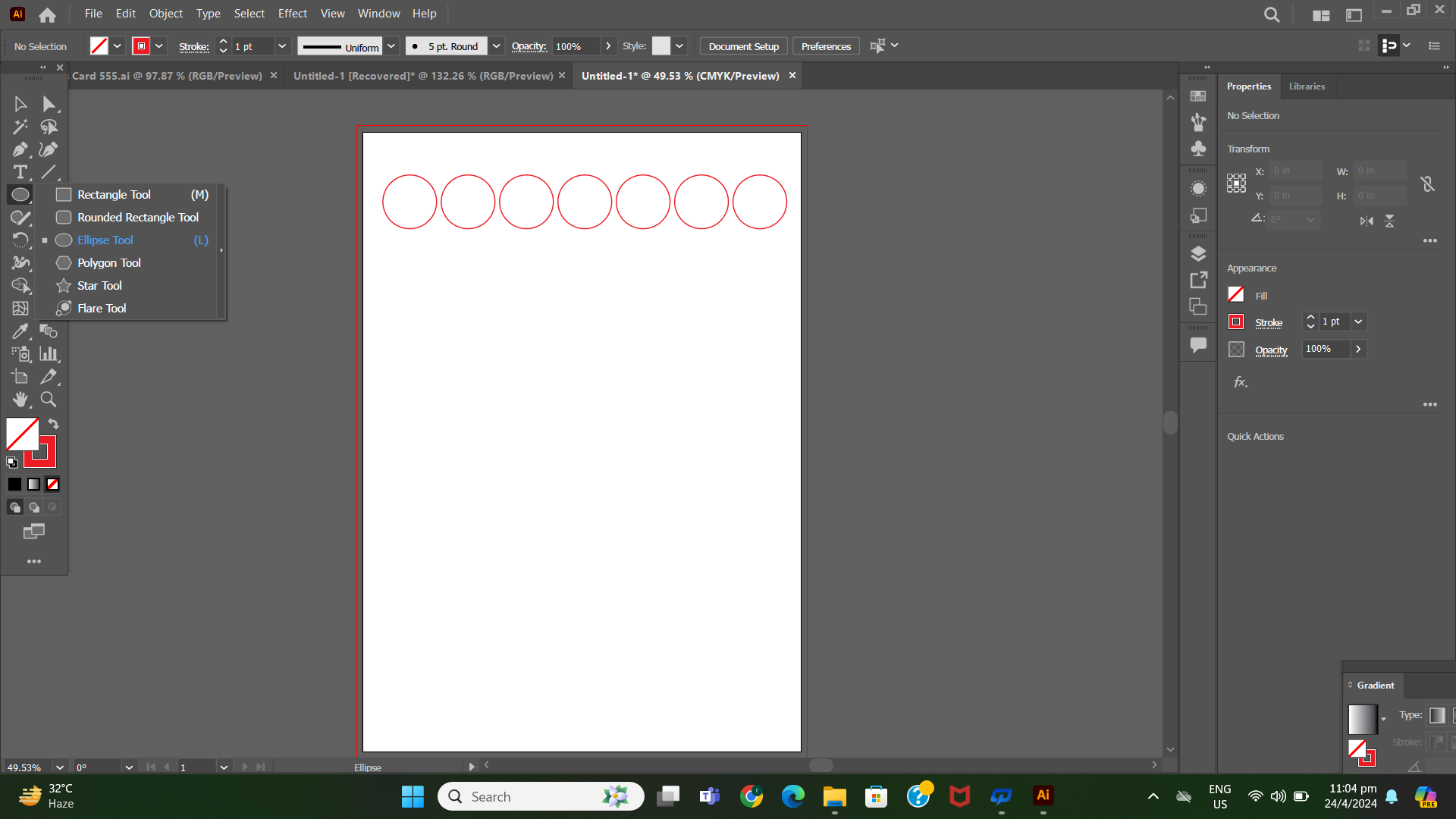
Task: Click the Document Setup button
Action: click(x=743, y=46)
